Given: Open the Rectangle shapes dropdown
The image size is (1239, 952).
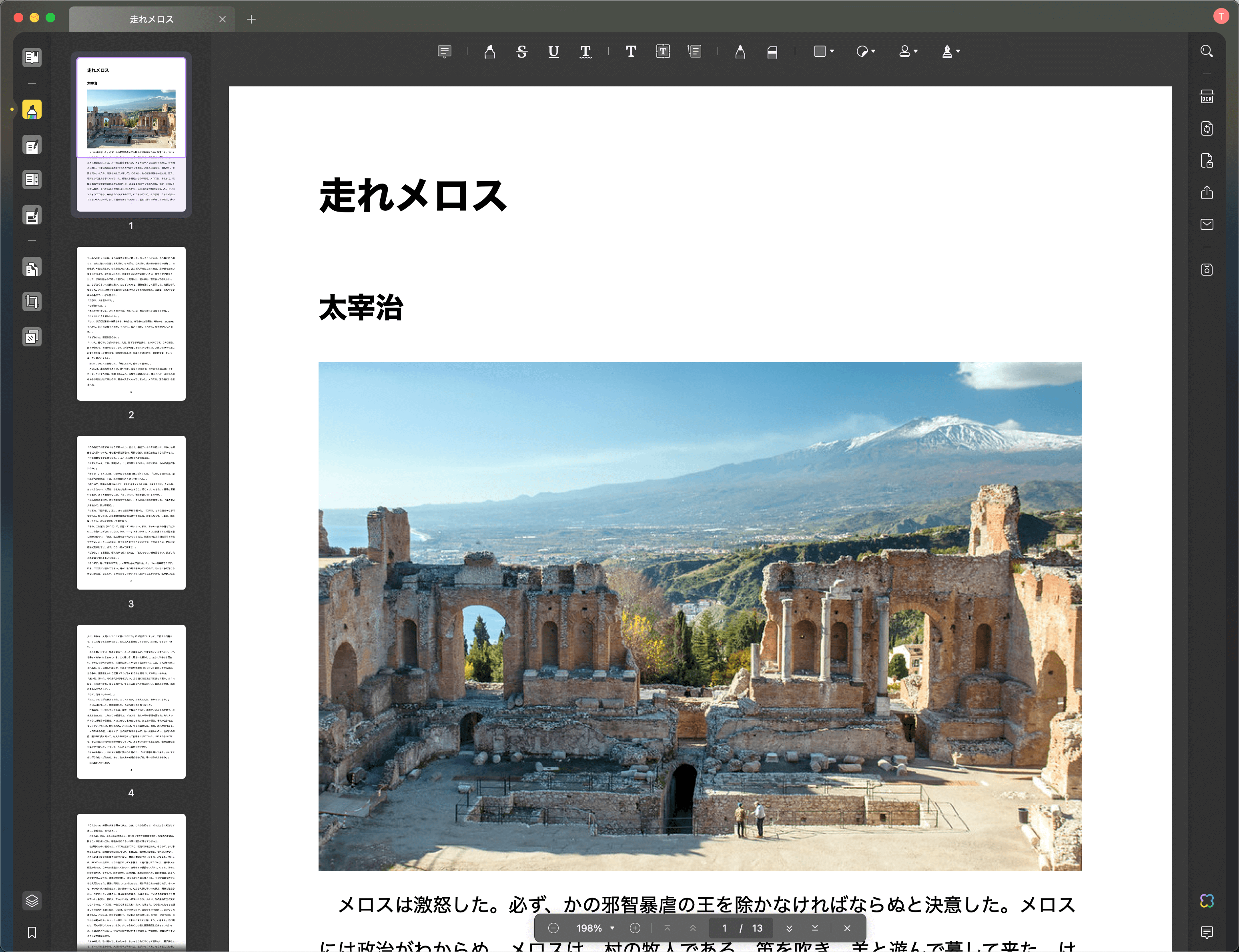Looking at the screenshot, I should 824,52.
